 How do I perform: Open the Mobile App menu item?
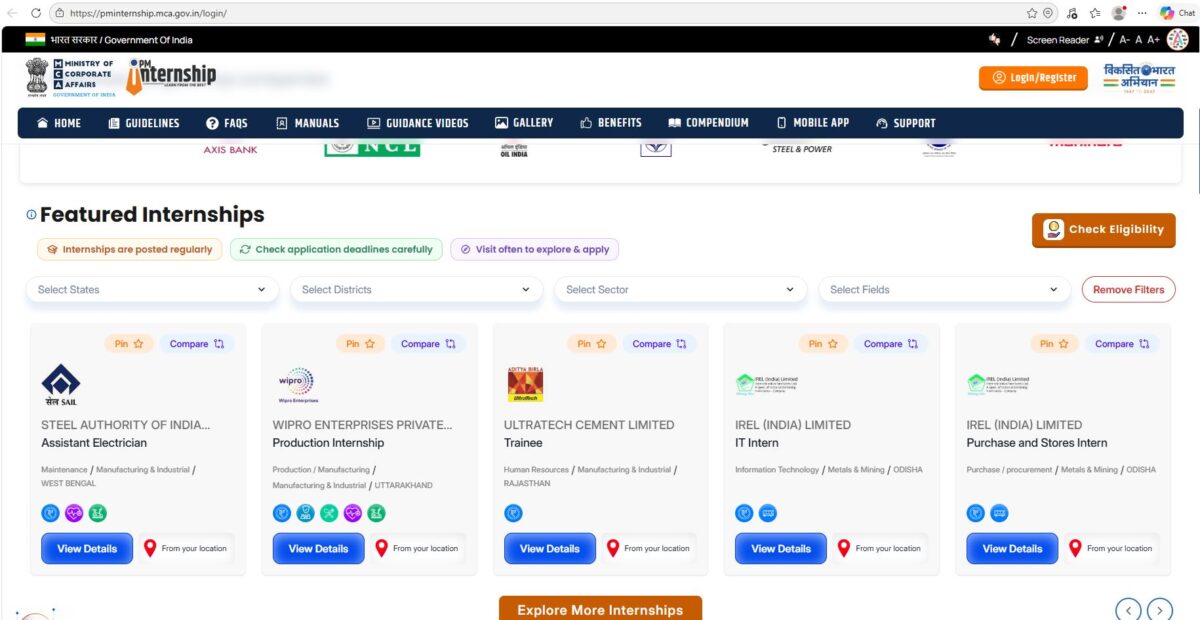point(813,123)
